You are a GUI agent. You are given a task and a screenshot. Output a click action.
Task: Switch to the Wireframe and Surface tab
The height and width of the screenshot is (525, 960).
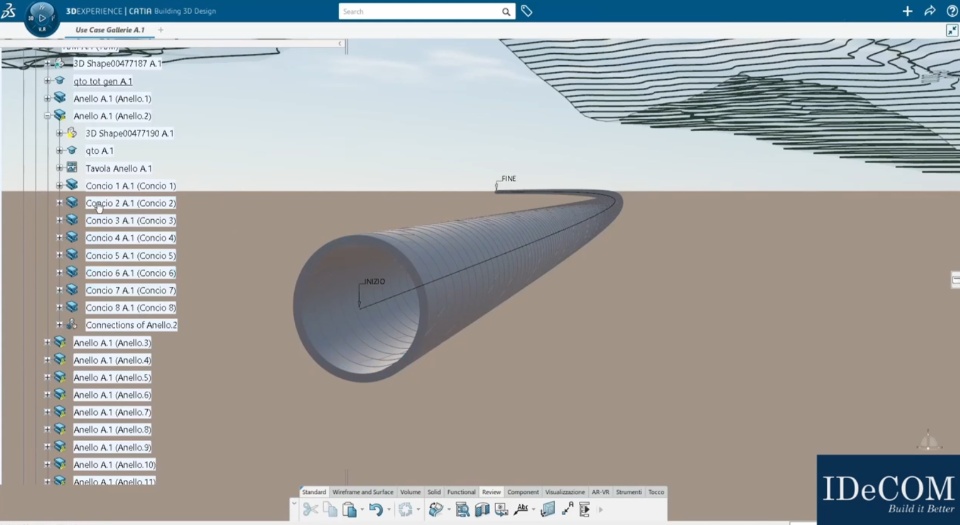[362, 492]
